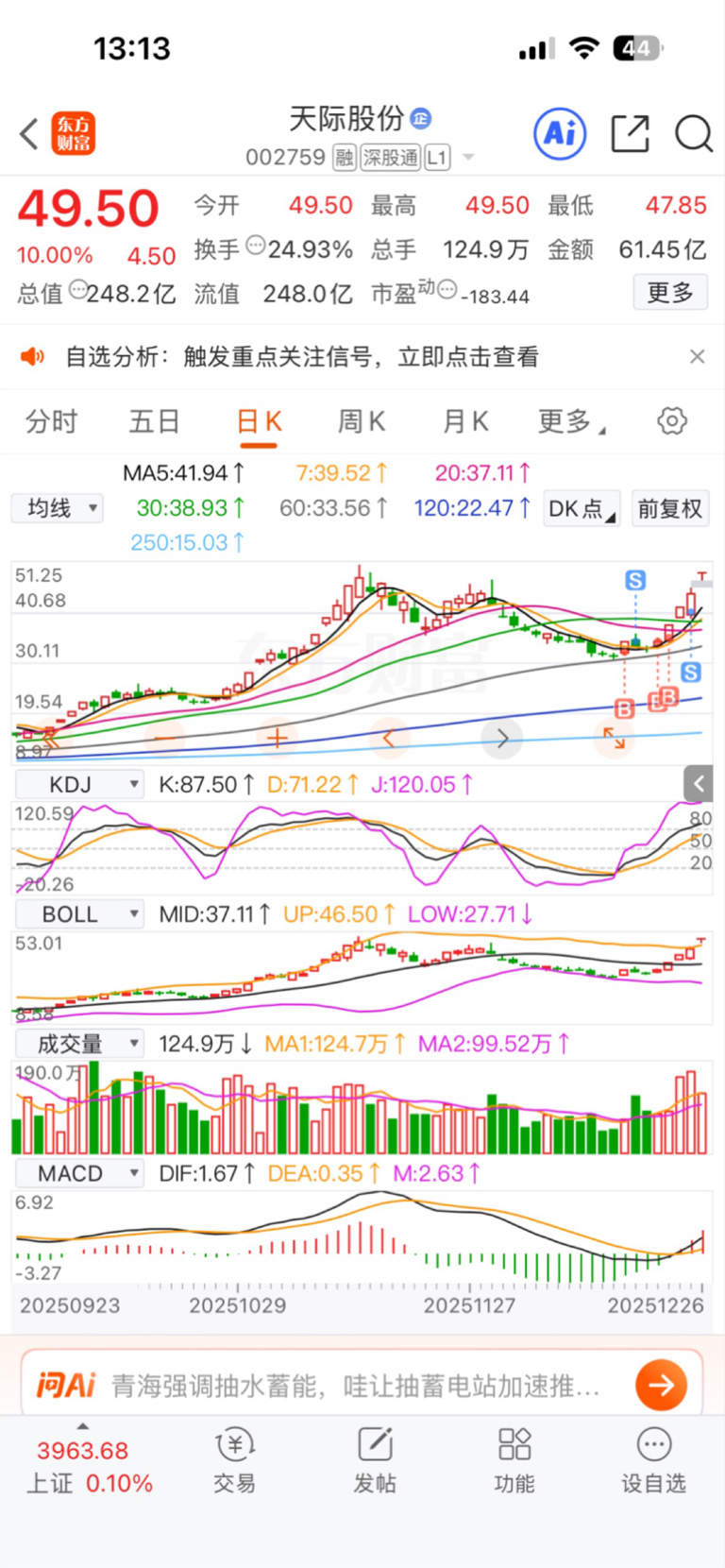Zoom out chart with minus icon
Screen dimensions: 725x1568
164,738
